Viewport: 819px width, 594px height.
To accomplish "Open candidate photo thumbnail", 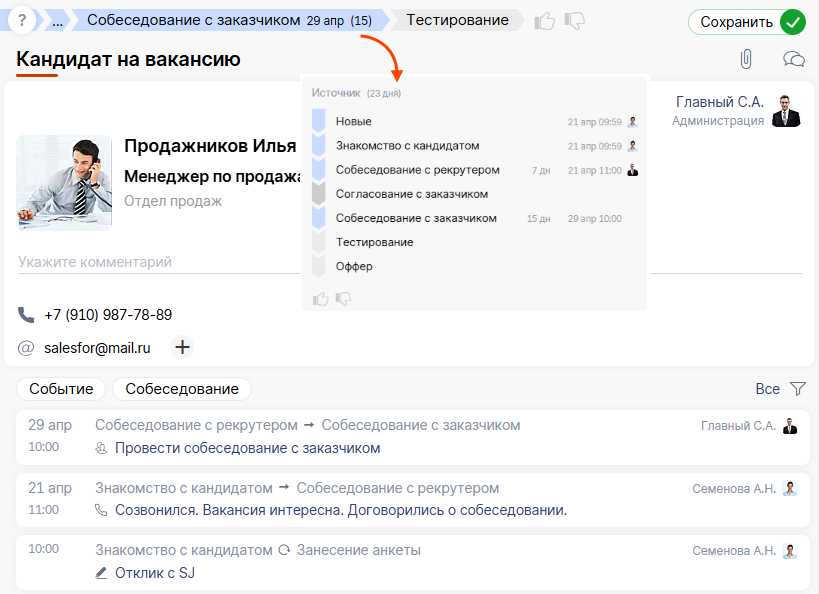I will click(x=57, y=182).
